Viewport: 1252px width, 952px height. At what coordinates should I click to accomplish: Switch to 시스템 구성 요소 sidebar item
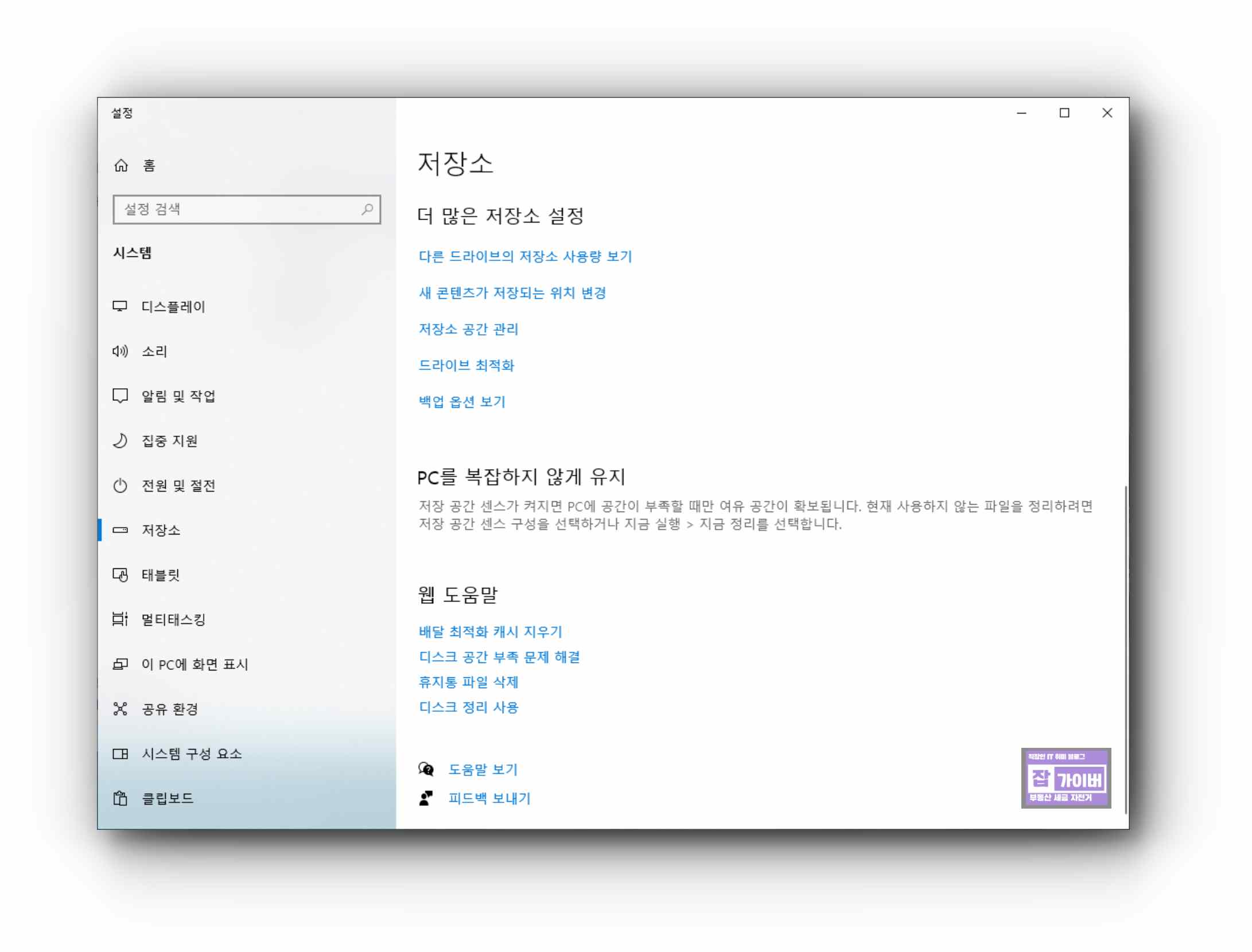(192, 754)
